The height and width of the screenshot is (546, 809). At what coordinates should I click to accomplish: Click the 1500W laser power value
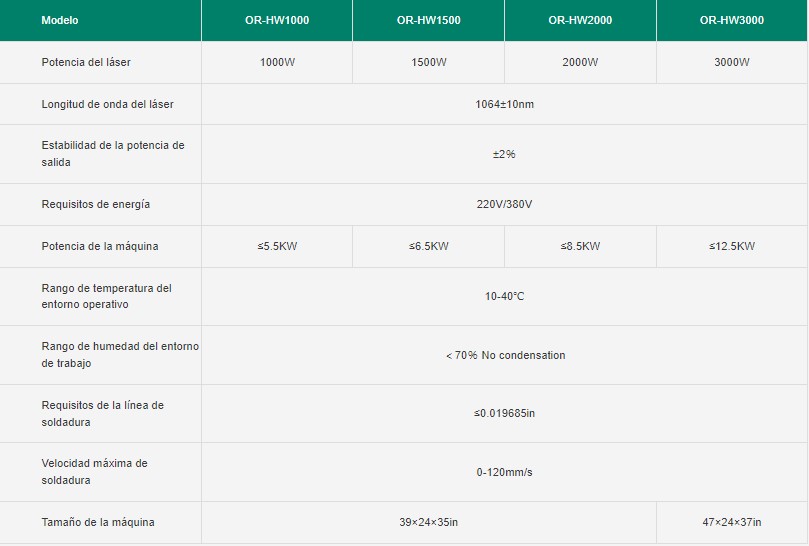coord(428,62)
